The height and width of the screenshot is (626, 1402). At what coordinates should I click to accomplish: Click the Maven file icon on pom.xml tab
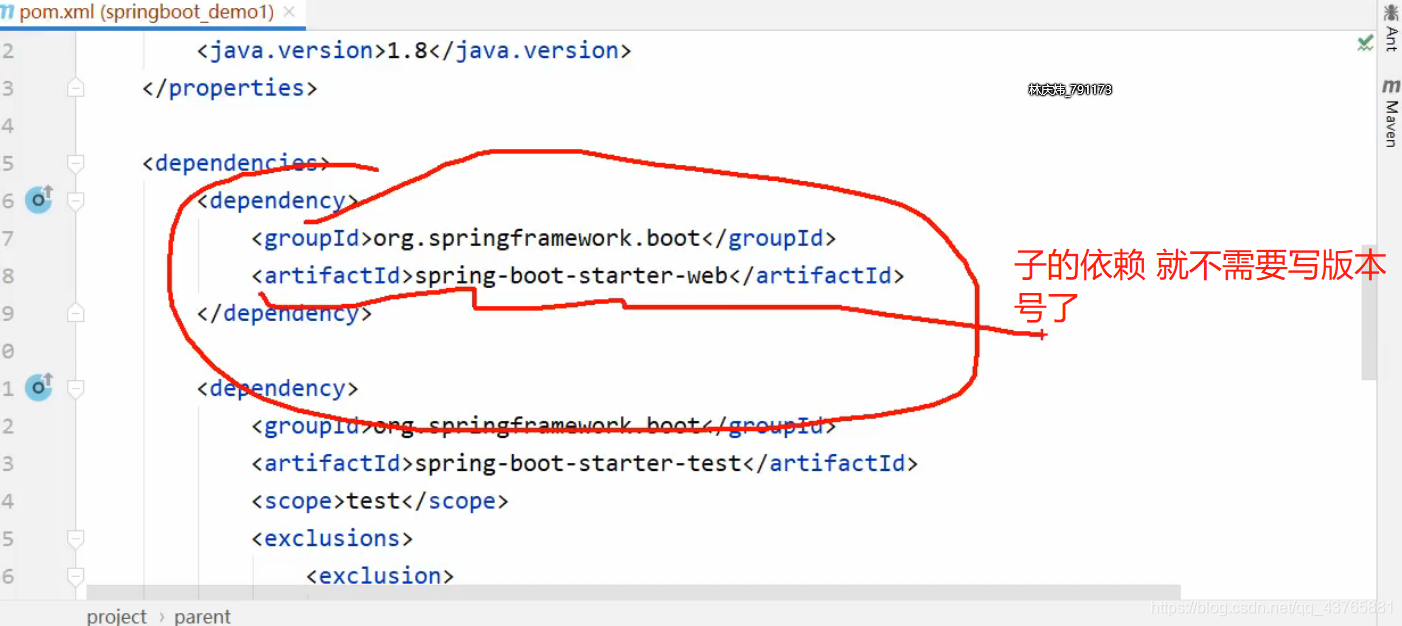pos(8,13)
